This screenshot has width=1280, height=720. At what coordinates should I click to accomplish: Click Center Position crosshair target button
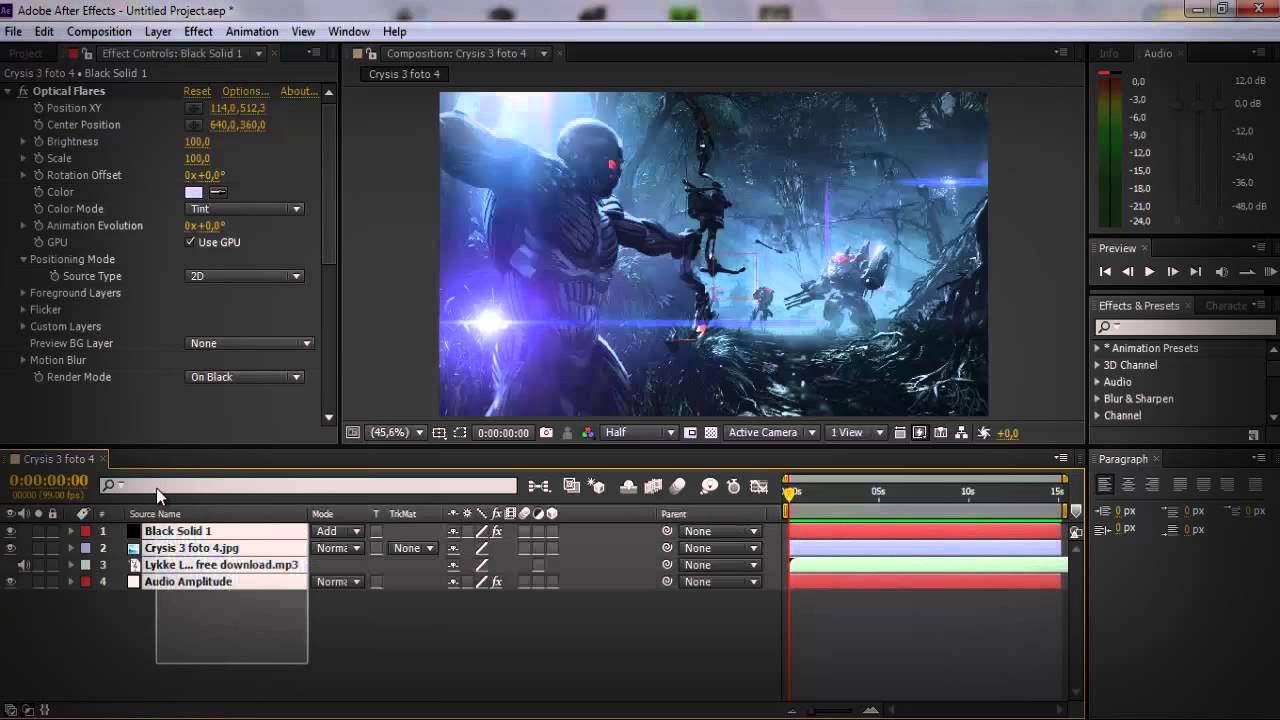click(x=194, y=125)
